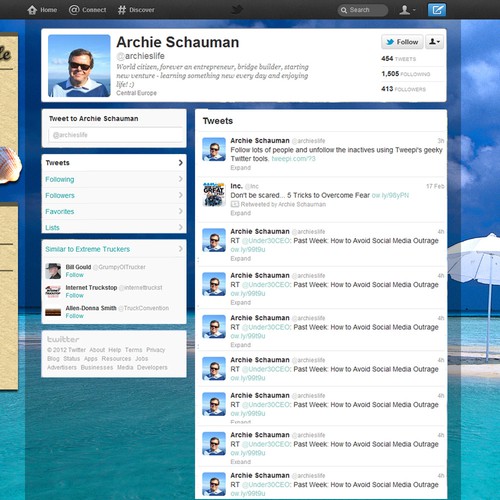Click Allen-Donna Smith's avatar
The width and height of the screenshot is (500, 500).
pos(53,312)
